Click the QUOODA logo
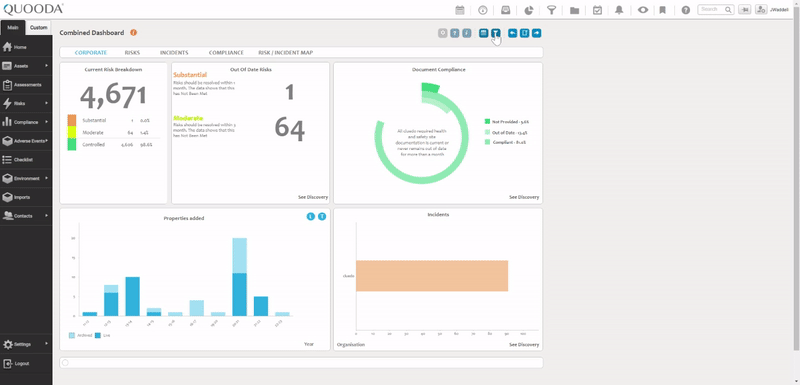Screen dimensions: 800x385 [33, 9]
